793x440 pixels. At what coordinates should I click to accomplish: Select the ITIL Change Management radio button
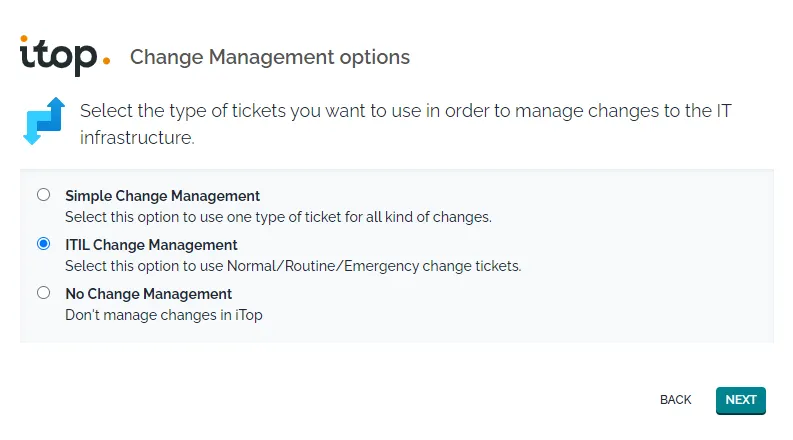[x=43, y=244]
